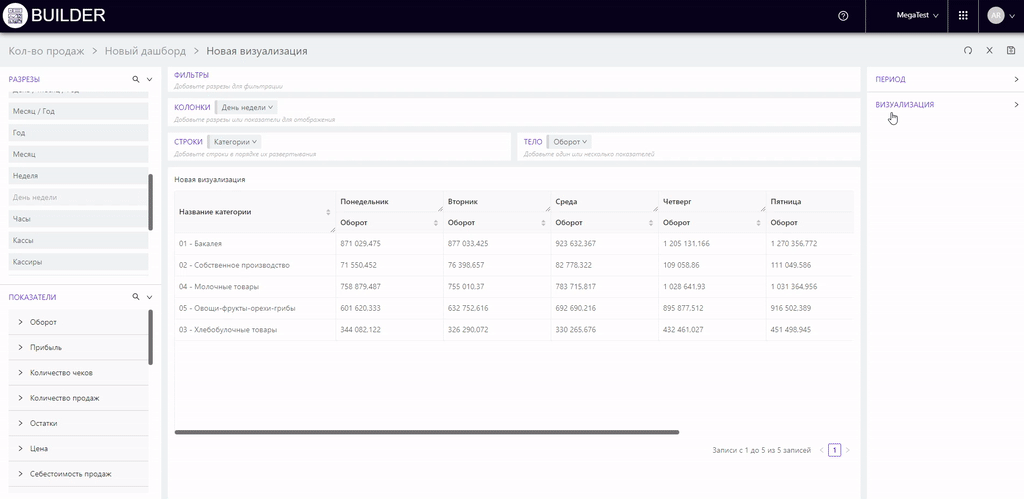
Task: Click the X icon to cancel editing
Action: 989,50
